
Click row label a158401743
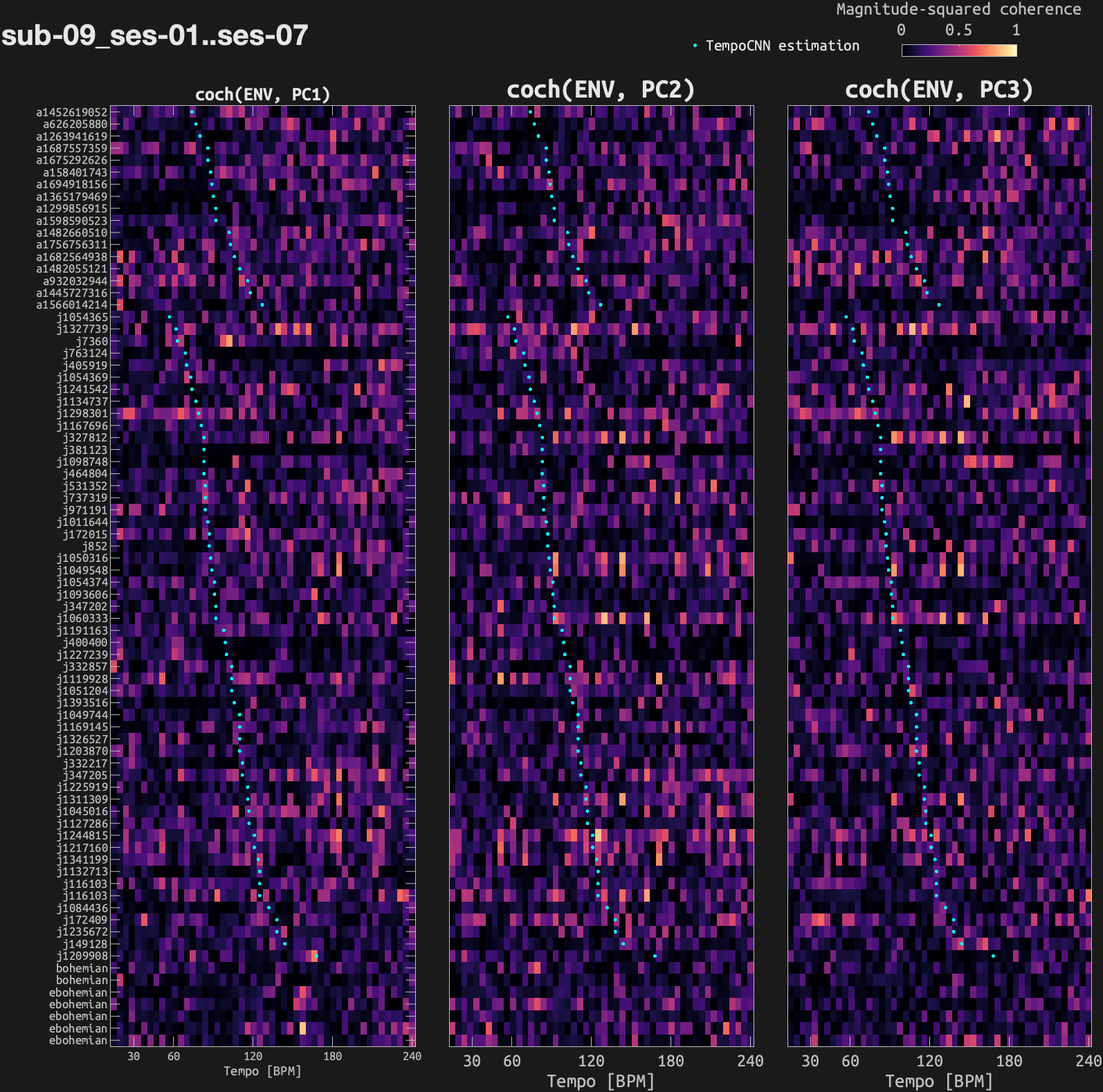pyautogui.click(x=75, y=172)
